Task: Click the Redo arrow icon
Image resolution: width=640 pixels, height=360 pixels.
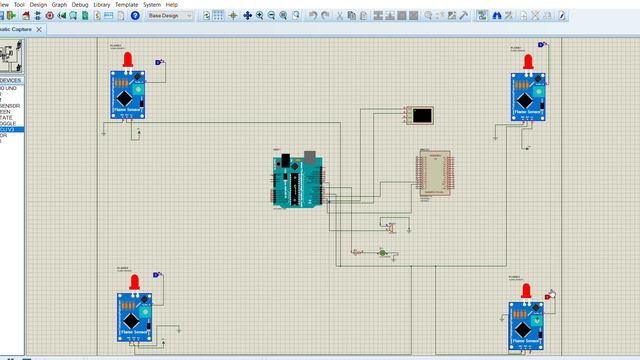Action: pyautogui.click(x=325, y=16)
